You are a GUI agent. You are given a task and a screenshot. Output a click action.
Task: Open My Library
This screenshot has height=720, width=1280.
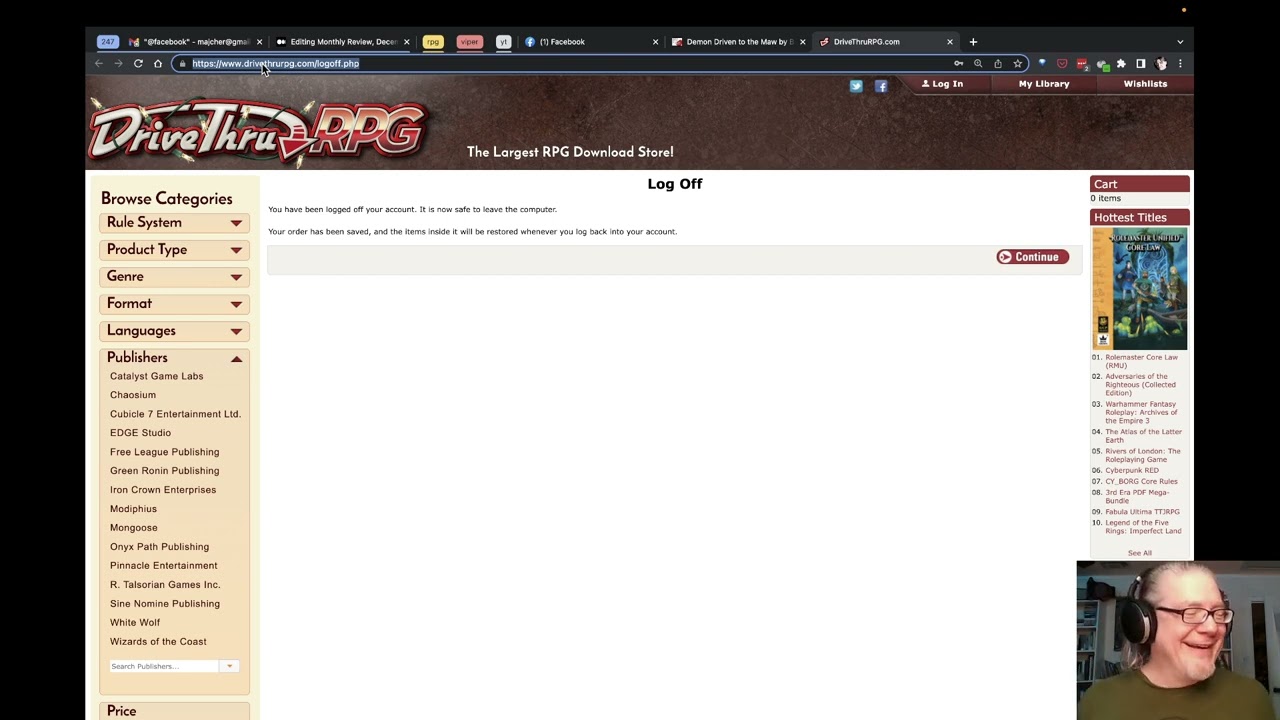[1044, 84]
